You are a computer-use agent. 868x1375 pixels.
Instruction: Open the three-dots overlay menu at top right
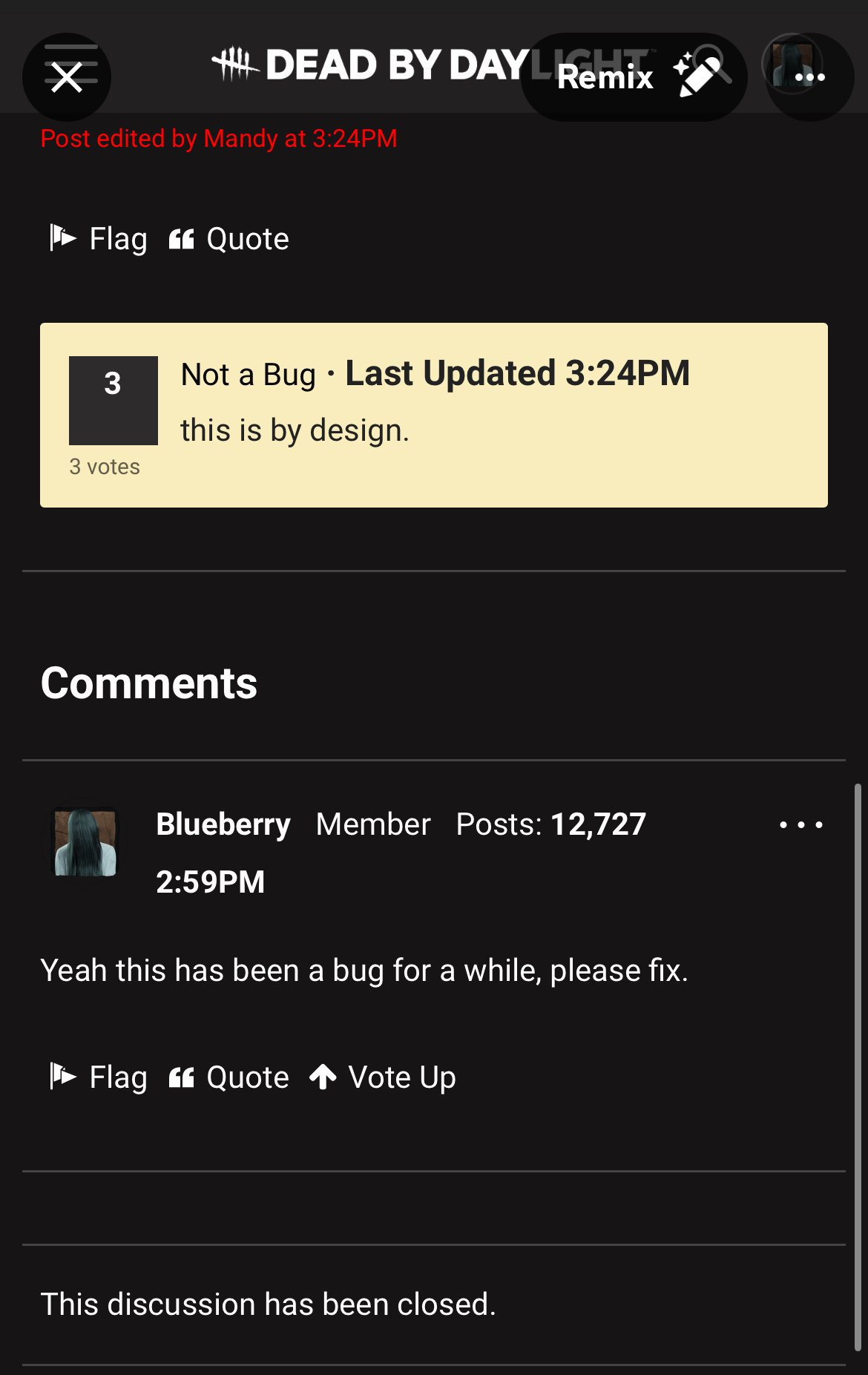[809, 77]
